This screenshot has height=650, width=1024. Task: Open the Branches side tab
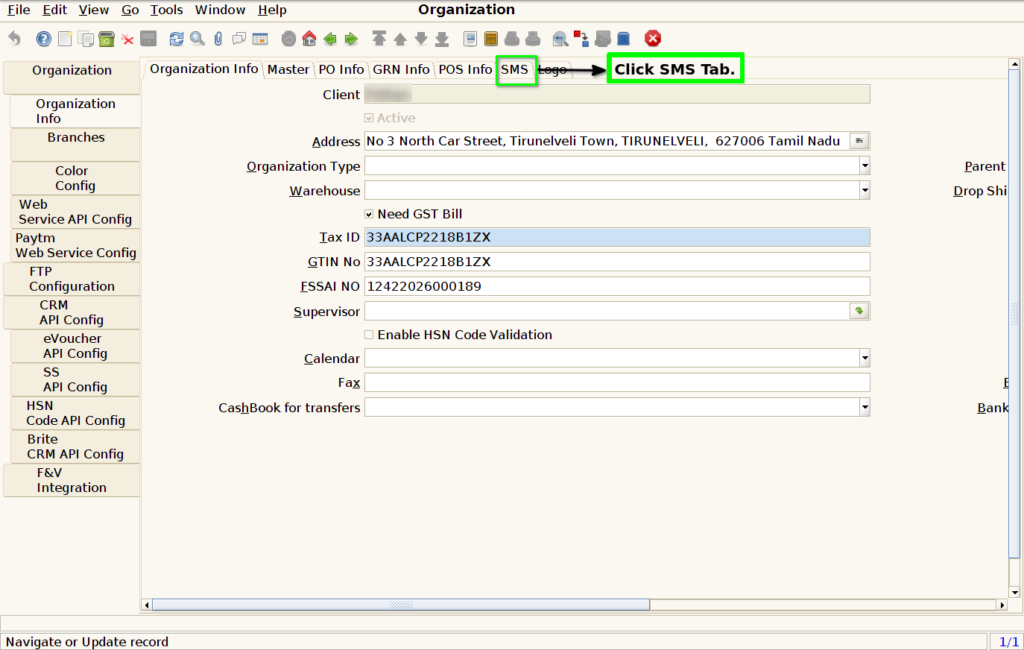(76, 144)
